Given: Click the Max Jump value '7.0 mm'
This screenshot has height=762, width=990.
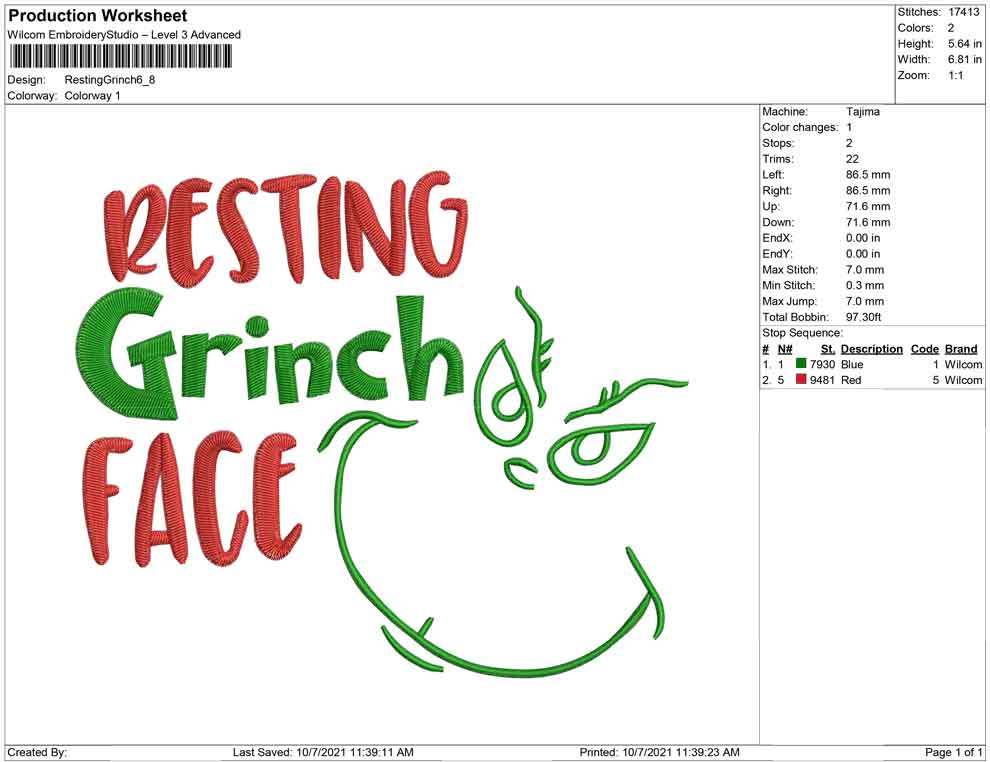Looking at the screenshot, I should coord(865,301).
